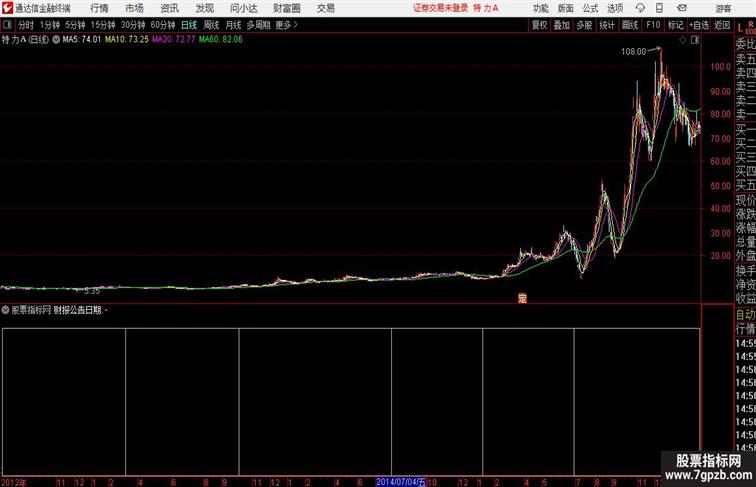The height and width of the screenshot is (487, 756).
Task: Click the 画线 drawing toolbar button
Action: coord(630,25)
